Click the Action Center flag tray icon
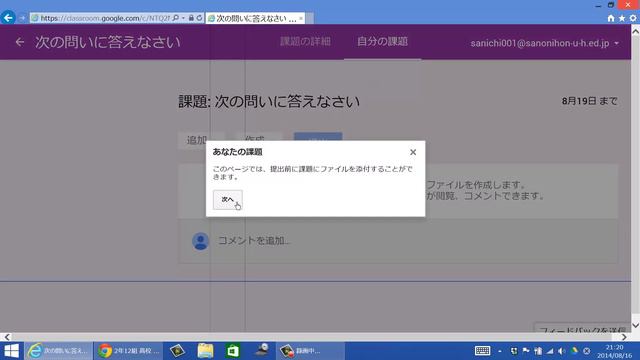640x360 pixels. click(x=526, y=351)
